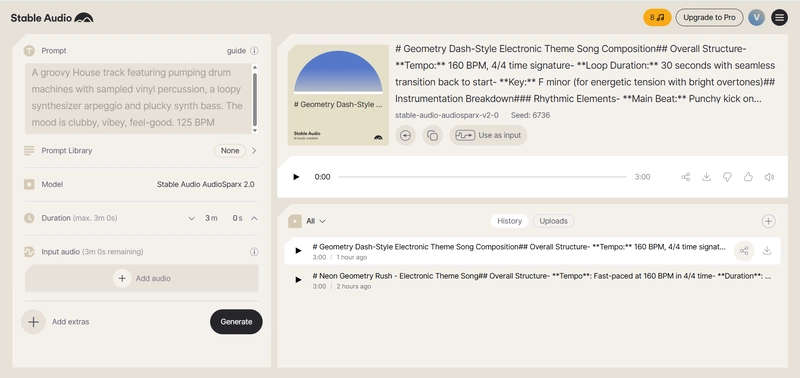
Task: Click the Input audio waveform icon
Action: (x=29, y=251)
